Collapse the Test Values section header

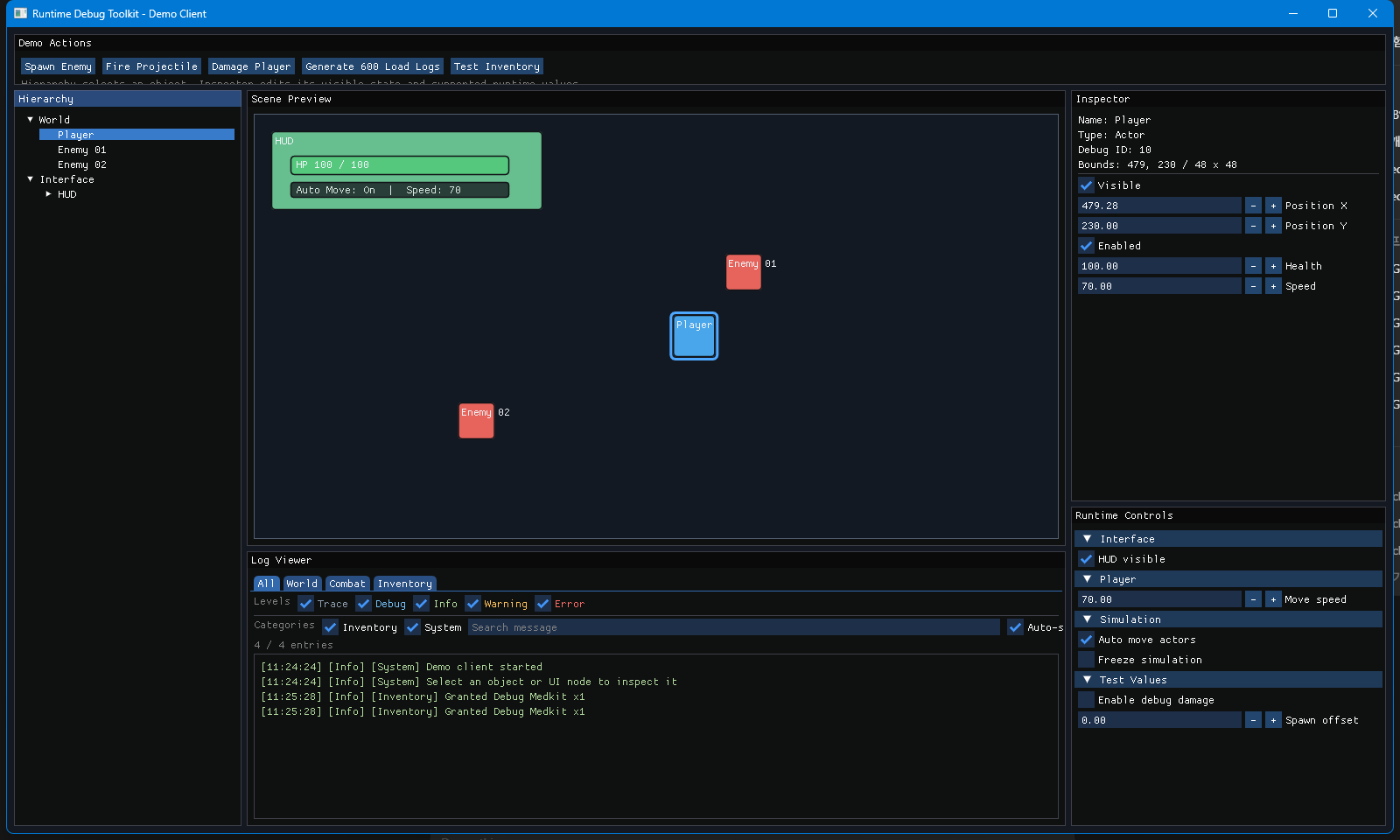[1228, 680]
